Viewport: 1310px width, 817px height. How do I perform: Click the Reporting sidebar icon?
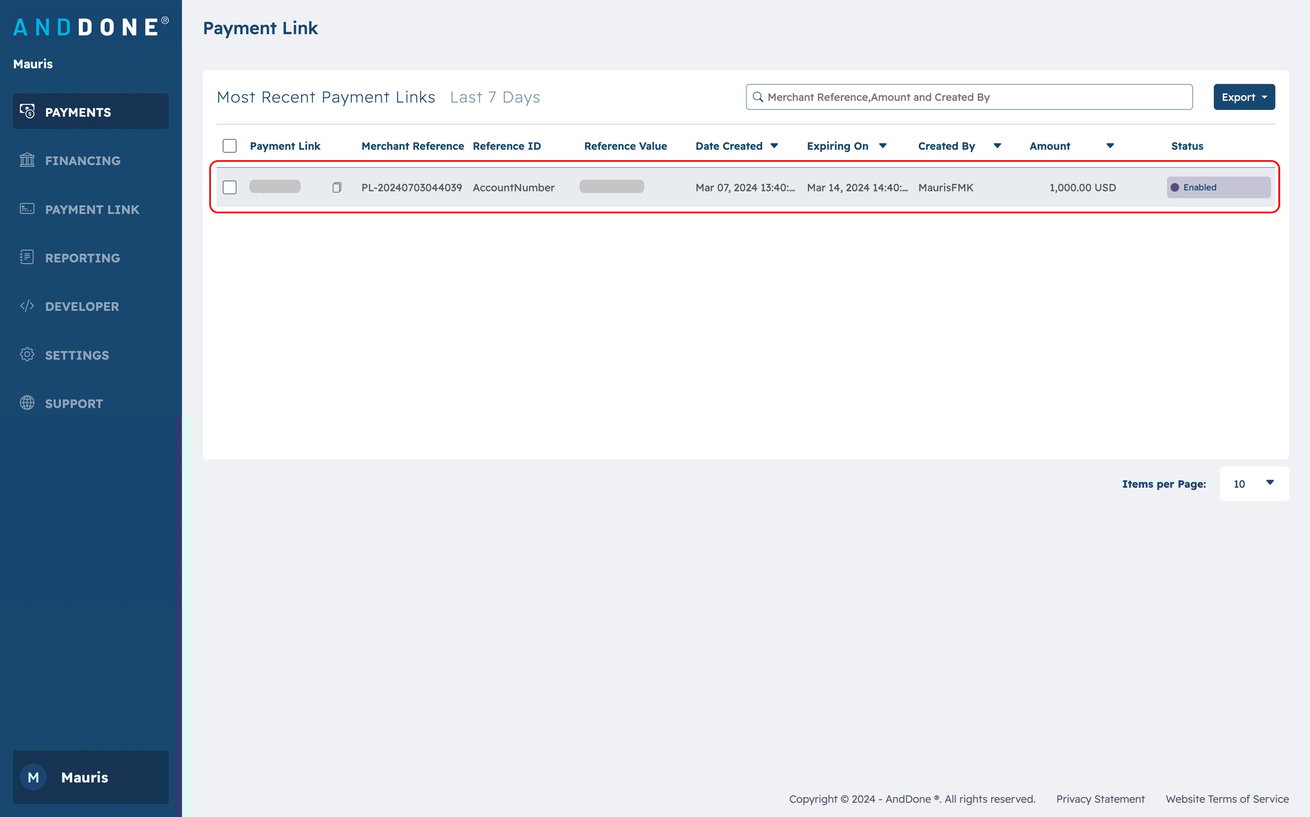27,257
